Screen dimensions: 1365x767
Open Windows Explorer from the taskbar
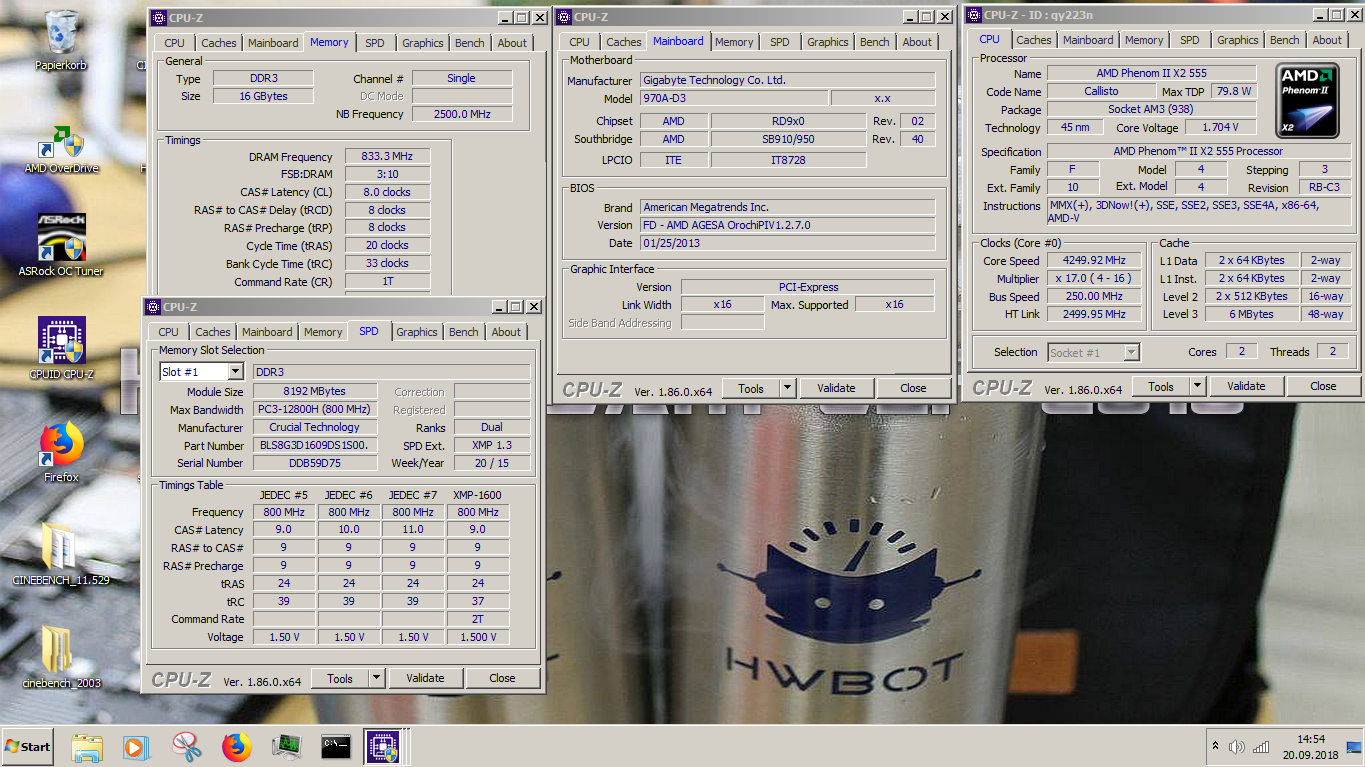tap(87, 746)
